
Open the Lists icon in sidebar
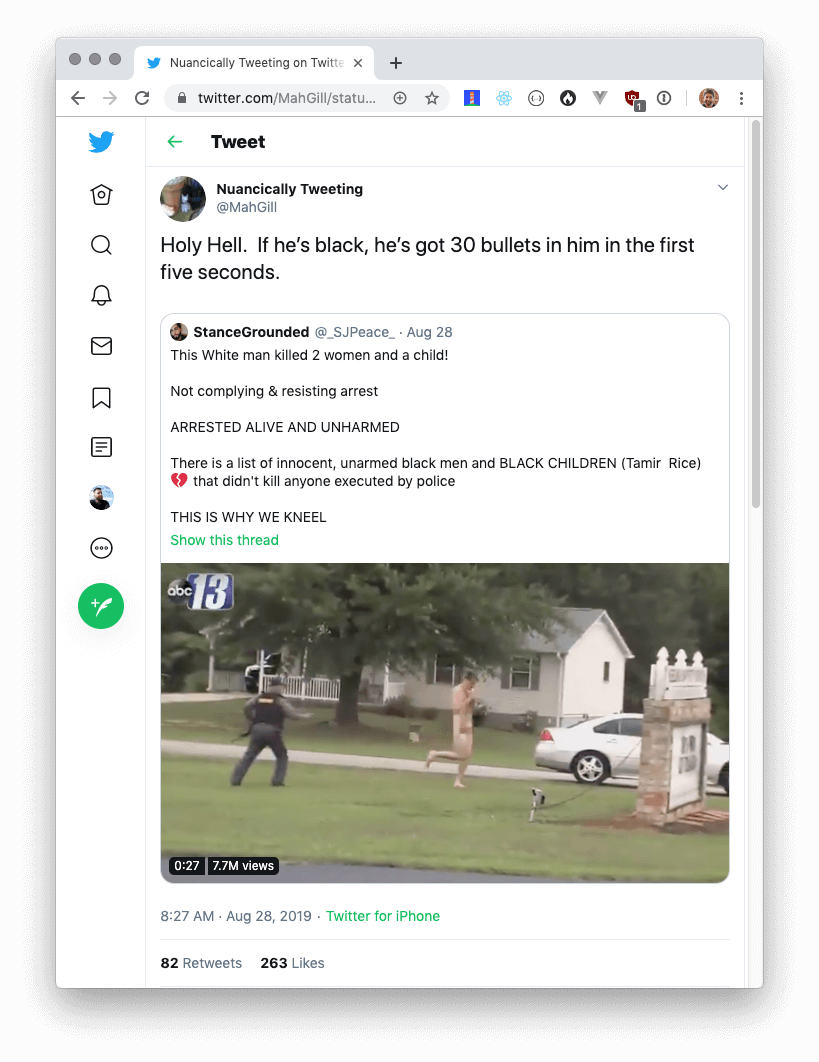point(101,447)
